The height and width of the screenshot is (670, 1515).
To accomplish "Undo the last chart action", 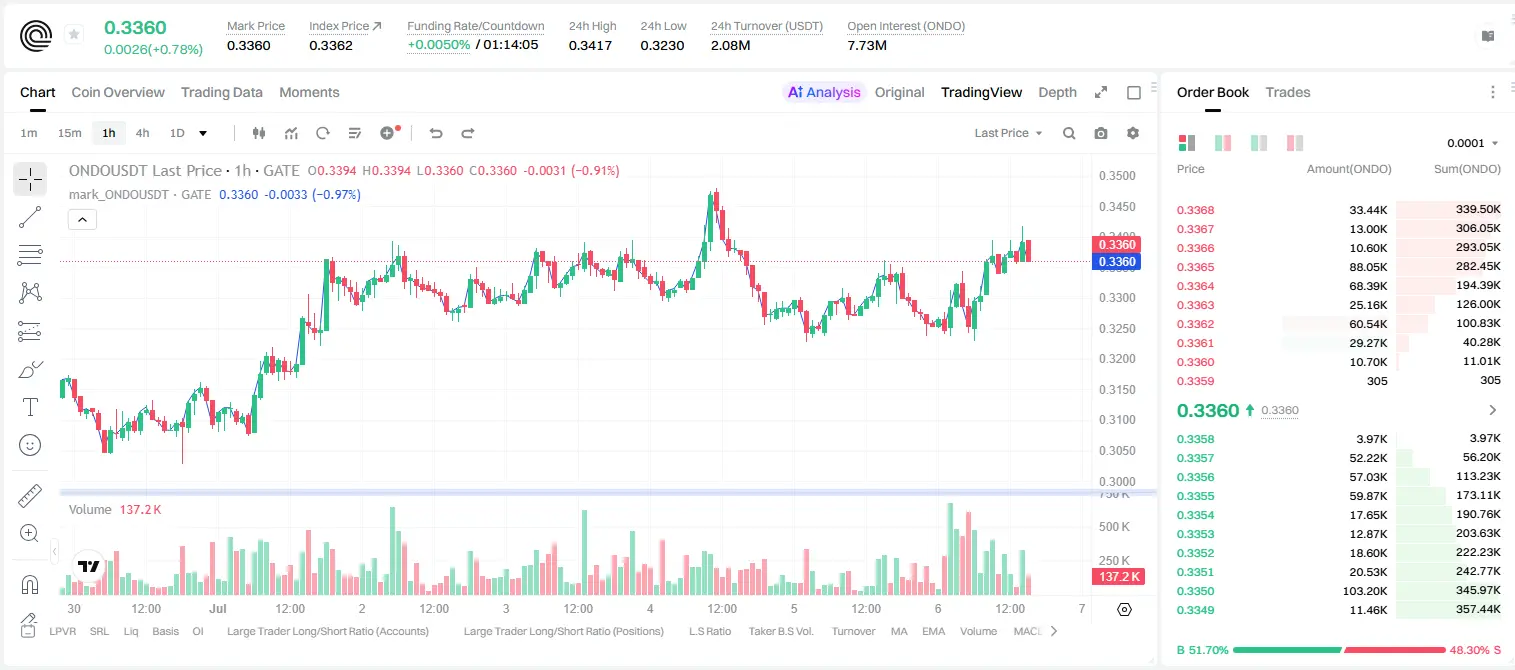I will [x=436, y=133].
